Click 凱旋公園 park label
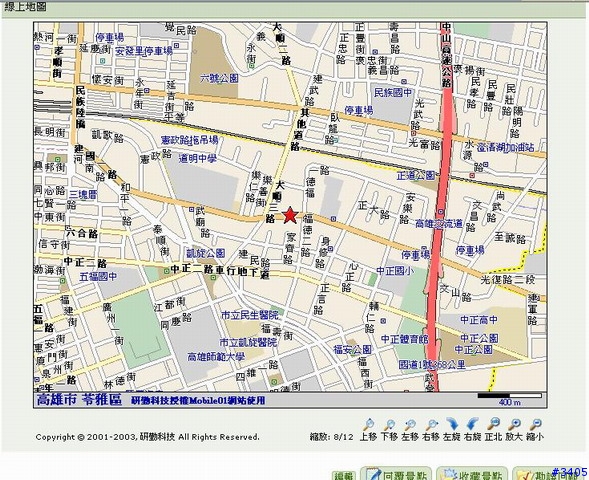Image resolution: width=589 pixels, height=480 pixels. tap(206, 253)
